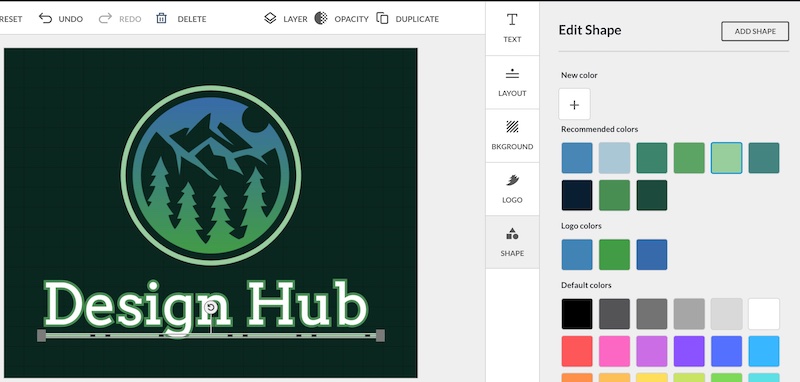Pick the steel blue recommended color
The width and height of the screenshot is (800, 382).
tap(577, 158)
